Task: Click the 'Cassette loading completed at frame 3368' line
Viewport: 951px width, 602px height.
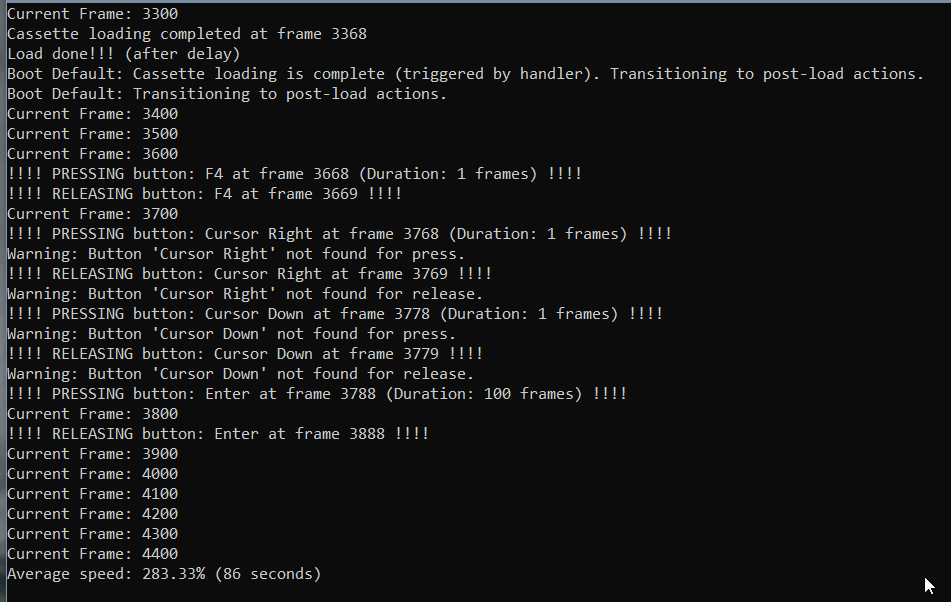Action: tap(187, 34)
